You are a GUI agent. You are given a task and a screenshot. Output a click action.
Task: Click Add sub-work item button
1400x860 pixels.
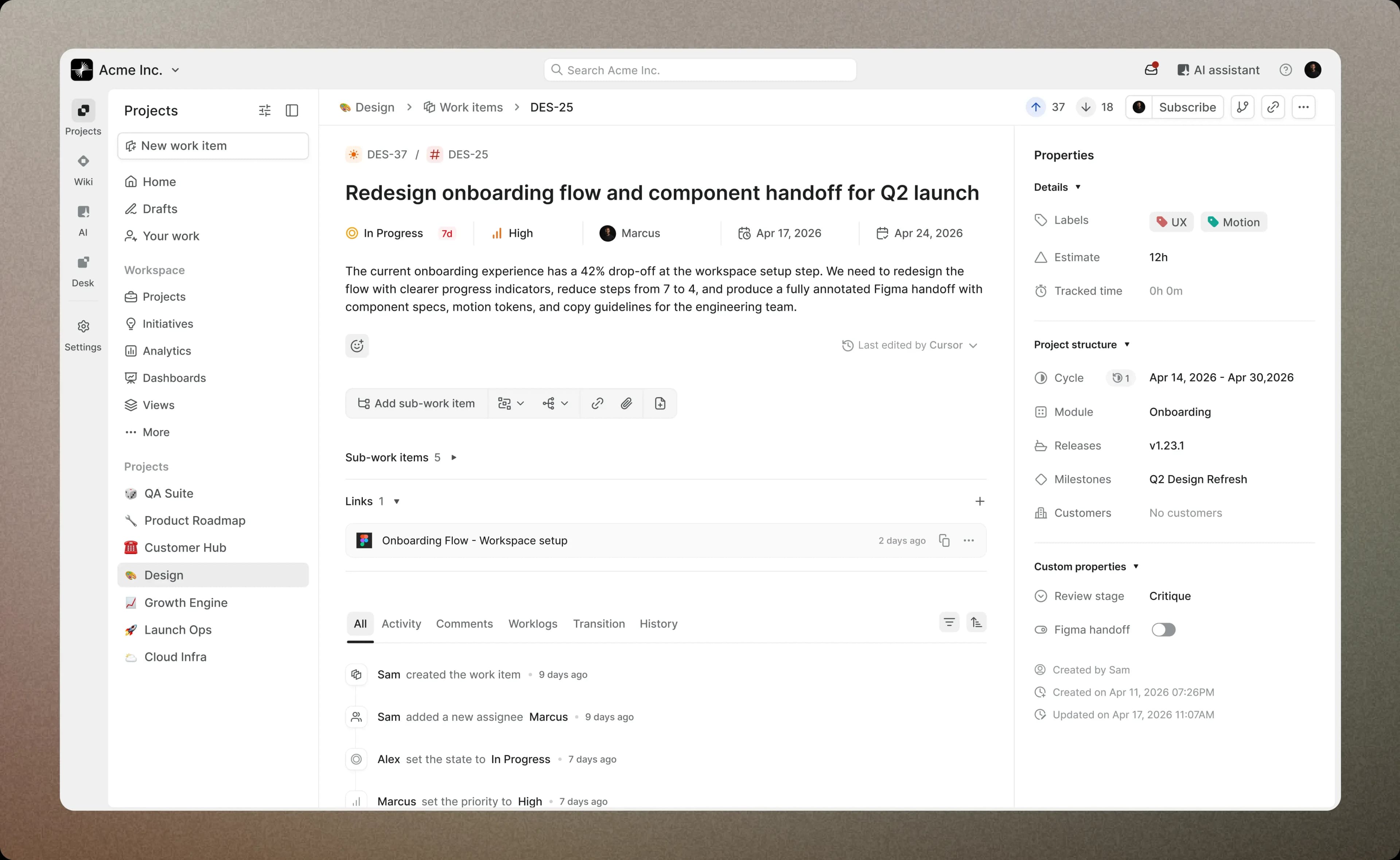(x=416, y=403)
